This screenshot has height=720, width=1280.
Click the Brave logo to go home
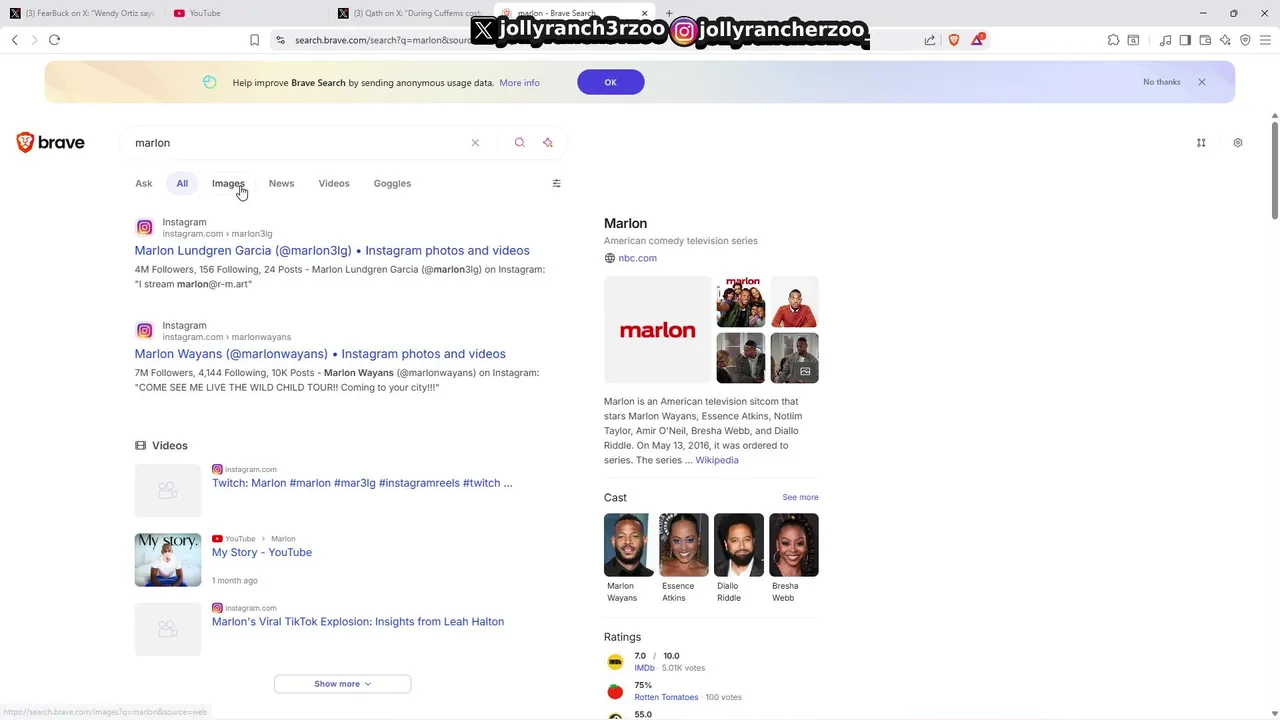pyautogui.click(x=51, y=143)
